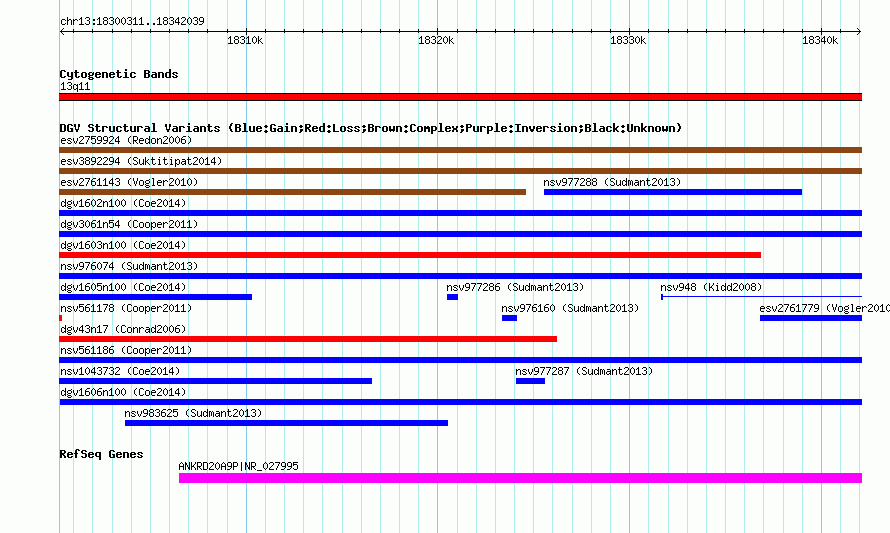
Task: Open the dgv1603n100 (Coe2014) label
Action: [x=123, y=245]
